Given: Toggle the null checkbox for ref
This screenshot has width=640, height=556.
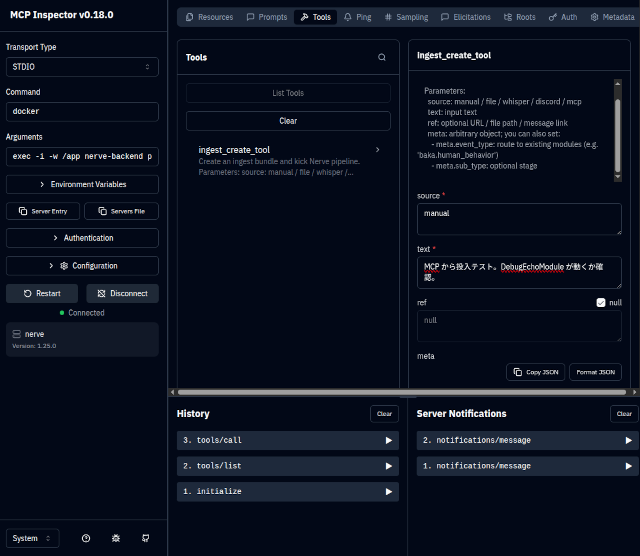Looking at the screenshot, I should click(x=600, y=302).
